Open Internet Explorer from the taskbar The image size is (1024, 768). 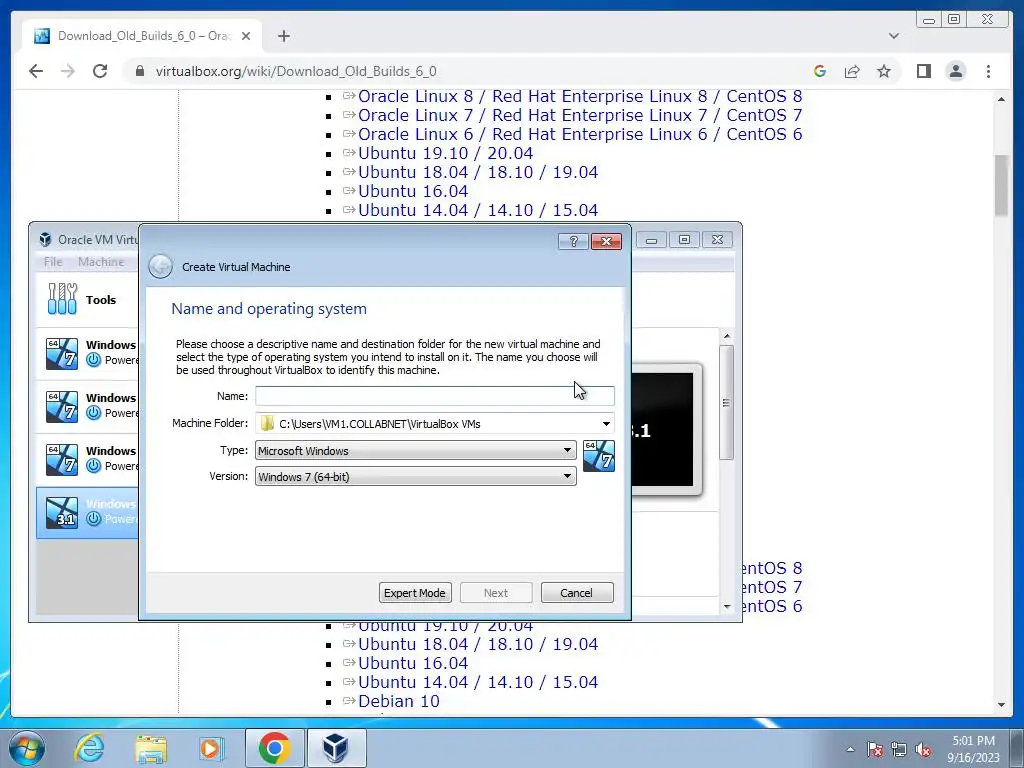(89, 748)
